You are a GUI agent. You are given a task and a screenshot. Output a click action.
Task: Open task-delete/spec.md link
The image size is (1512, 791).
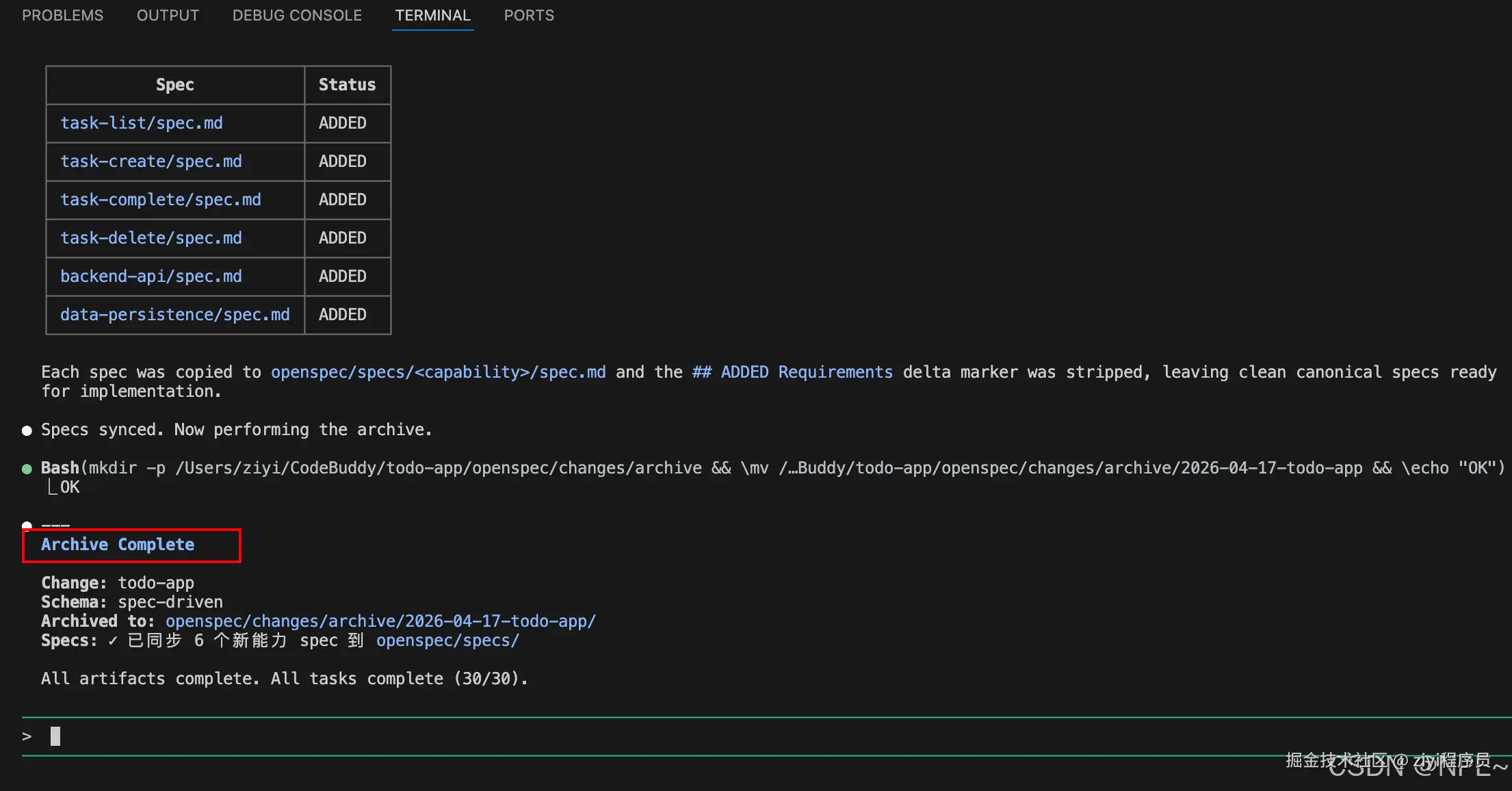coord(151,238)
